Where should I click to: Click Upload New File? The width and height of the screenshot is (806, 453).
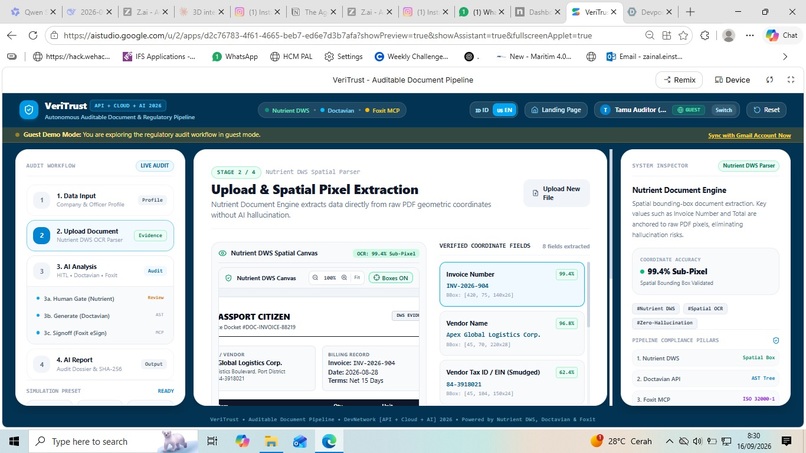(556, 193)
